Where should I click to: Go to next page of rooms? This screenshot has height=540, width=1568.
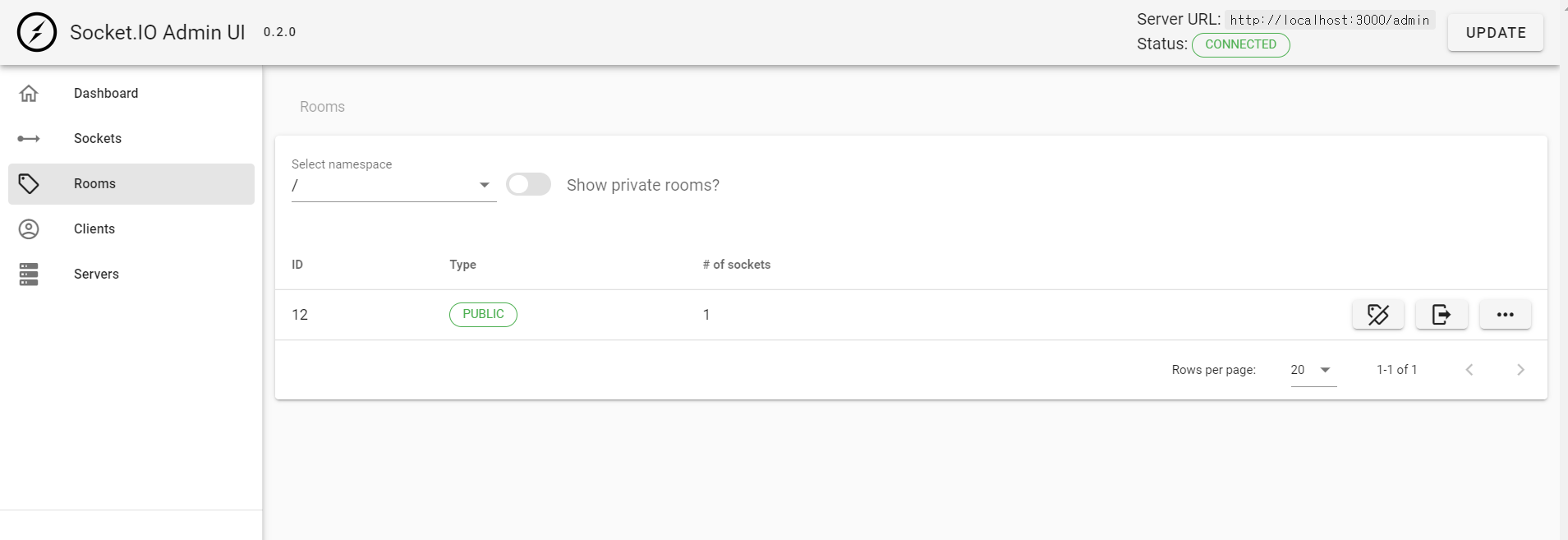tap(1520, 370)
